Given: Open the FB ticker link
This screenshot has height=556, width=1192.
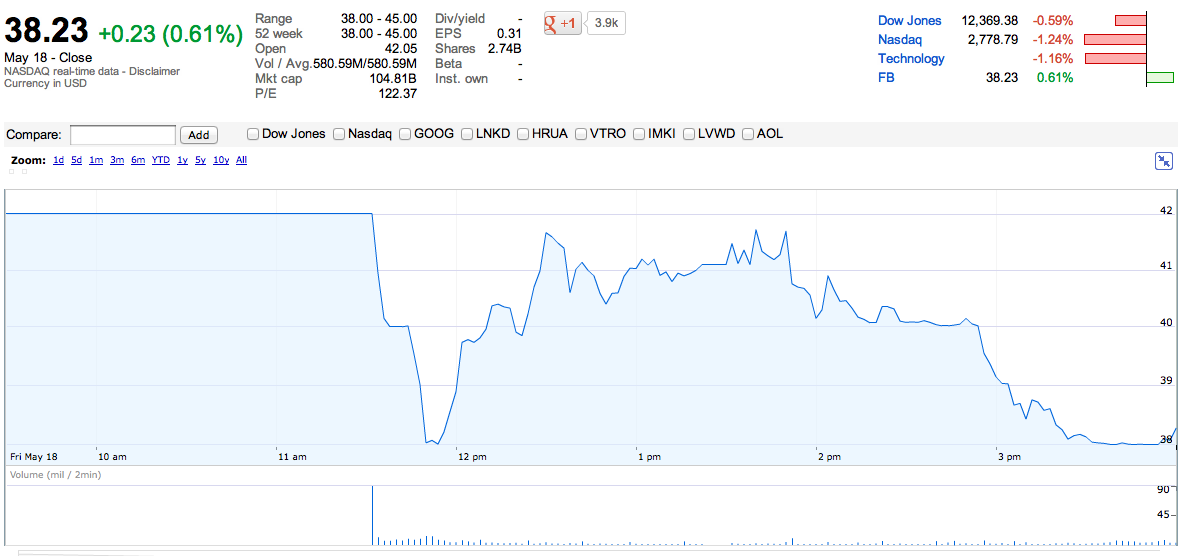Looking at the screenshot, I should pos(886,78).
